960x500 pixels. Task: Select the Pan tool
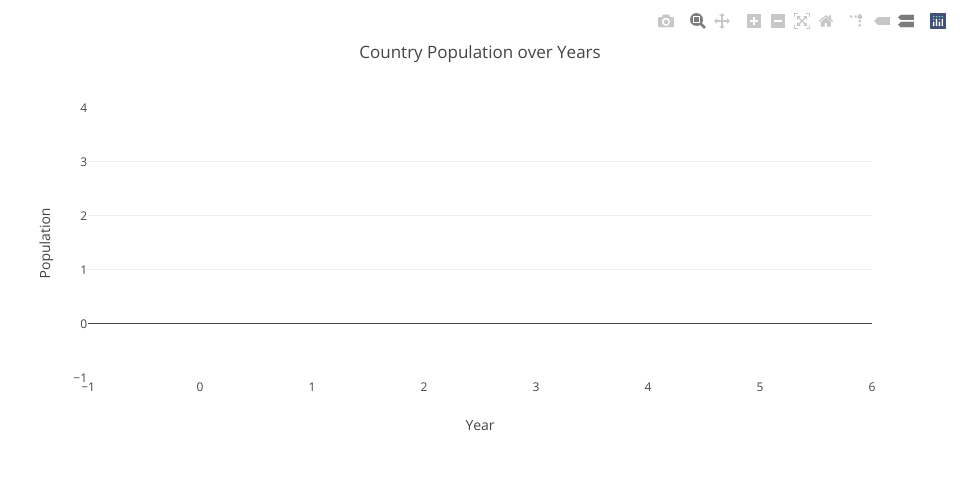coord(722,21)
